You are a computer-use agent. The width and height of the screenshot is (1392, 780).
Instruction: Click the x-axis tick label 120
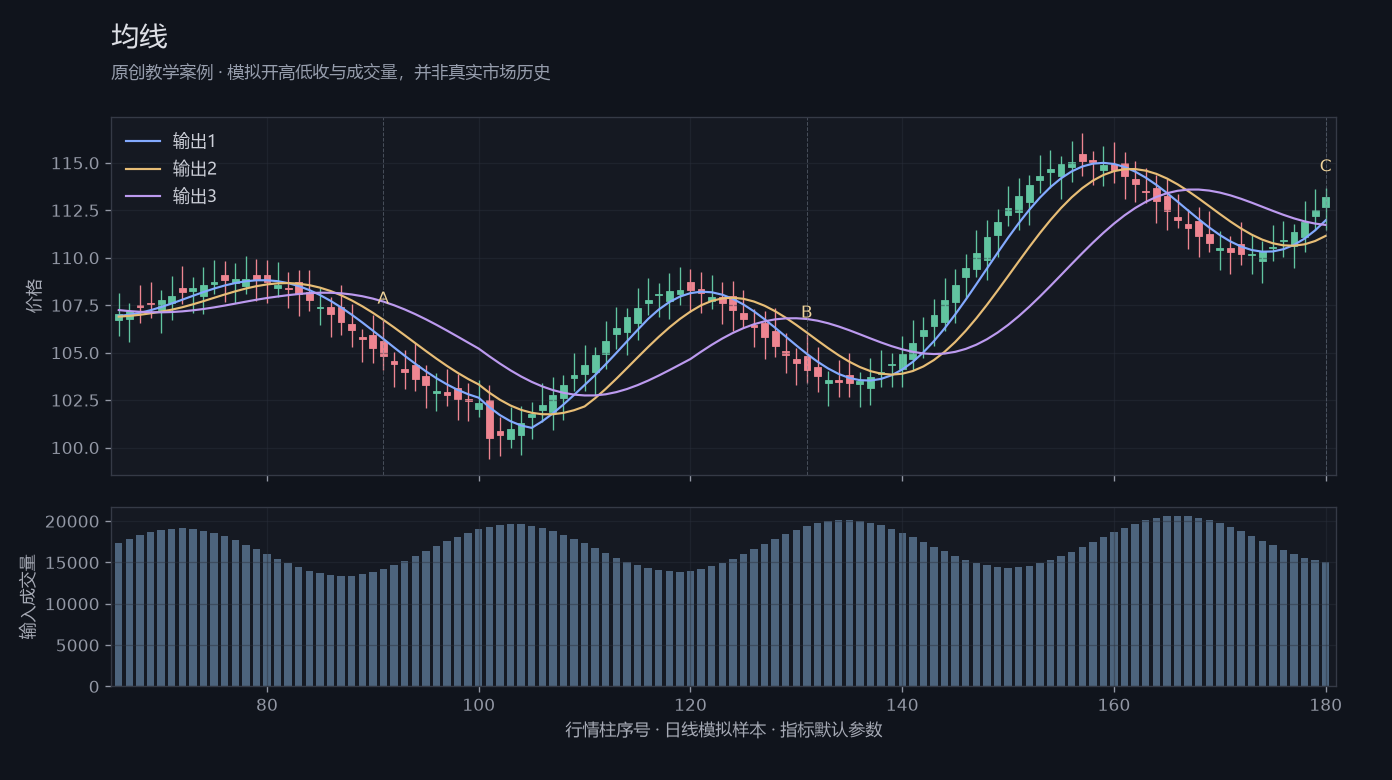[x=690, y=703]
